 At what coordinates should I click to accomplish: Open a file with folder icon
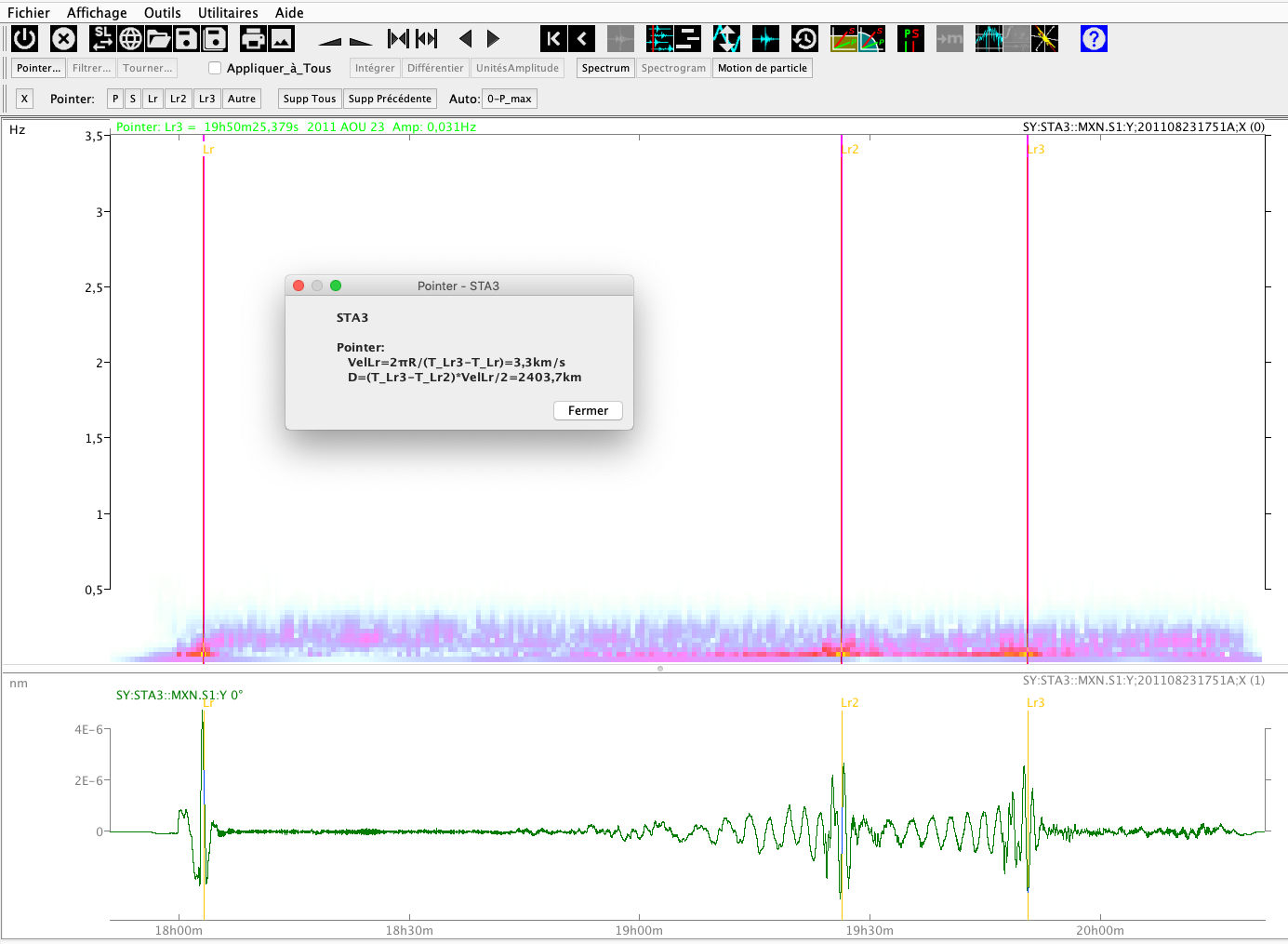point(159,39)
